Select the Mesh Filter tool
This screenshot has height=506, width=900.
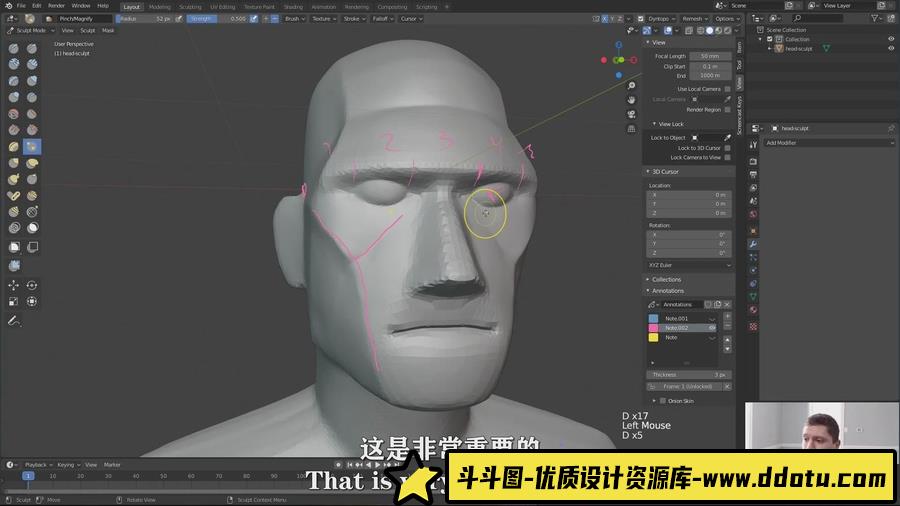click(14, 266)
